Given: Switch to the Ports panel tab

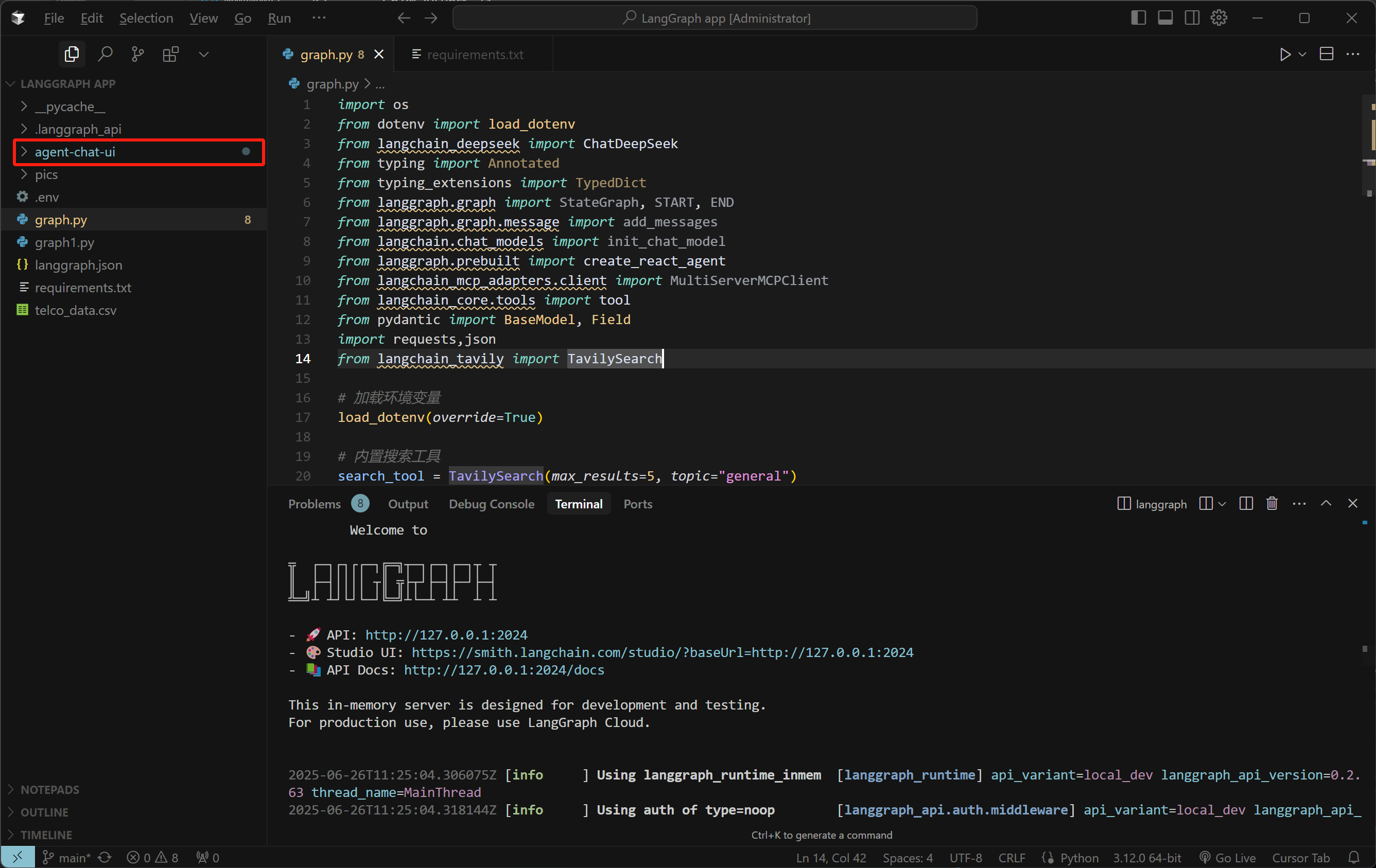Looking at the screenshot, I should (638, 504).
